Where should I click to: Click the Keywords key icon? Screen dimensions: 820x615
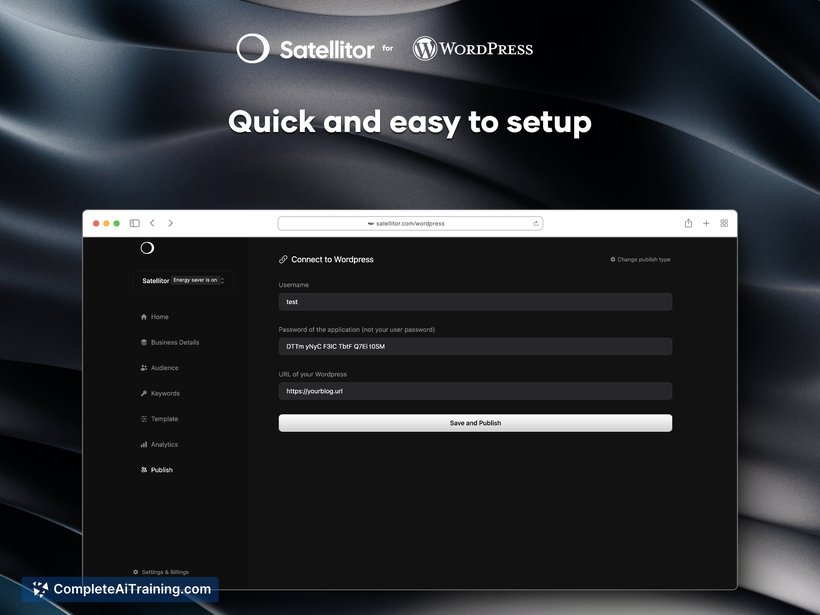click(144, 393)
